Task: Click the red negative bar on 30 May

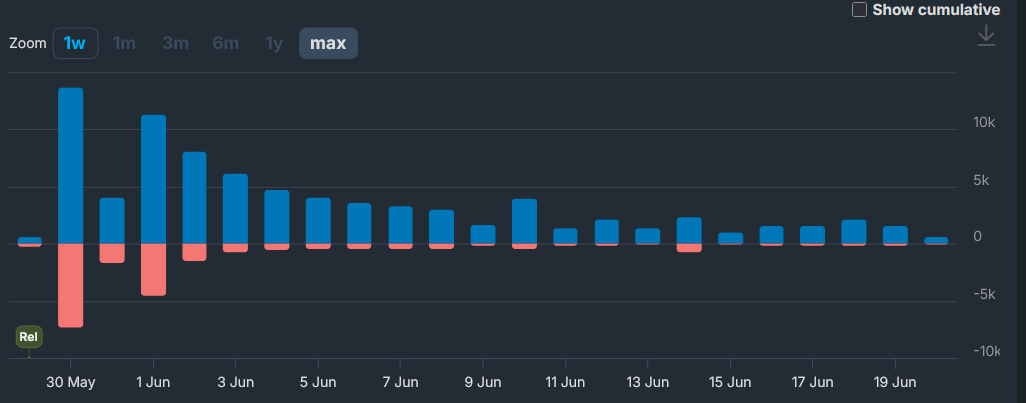Action: 71,285
